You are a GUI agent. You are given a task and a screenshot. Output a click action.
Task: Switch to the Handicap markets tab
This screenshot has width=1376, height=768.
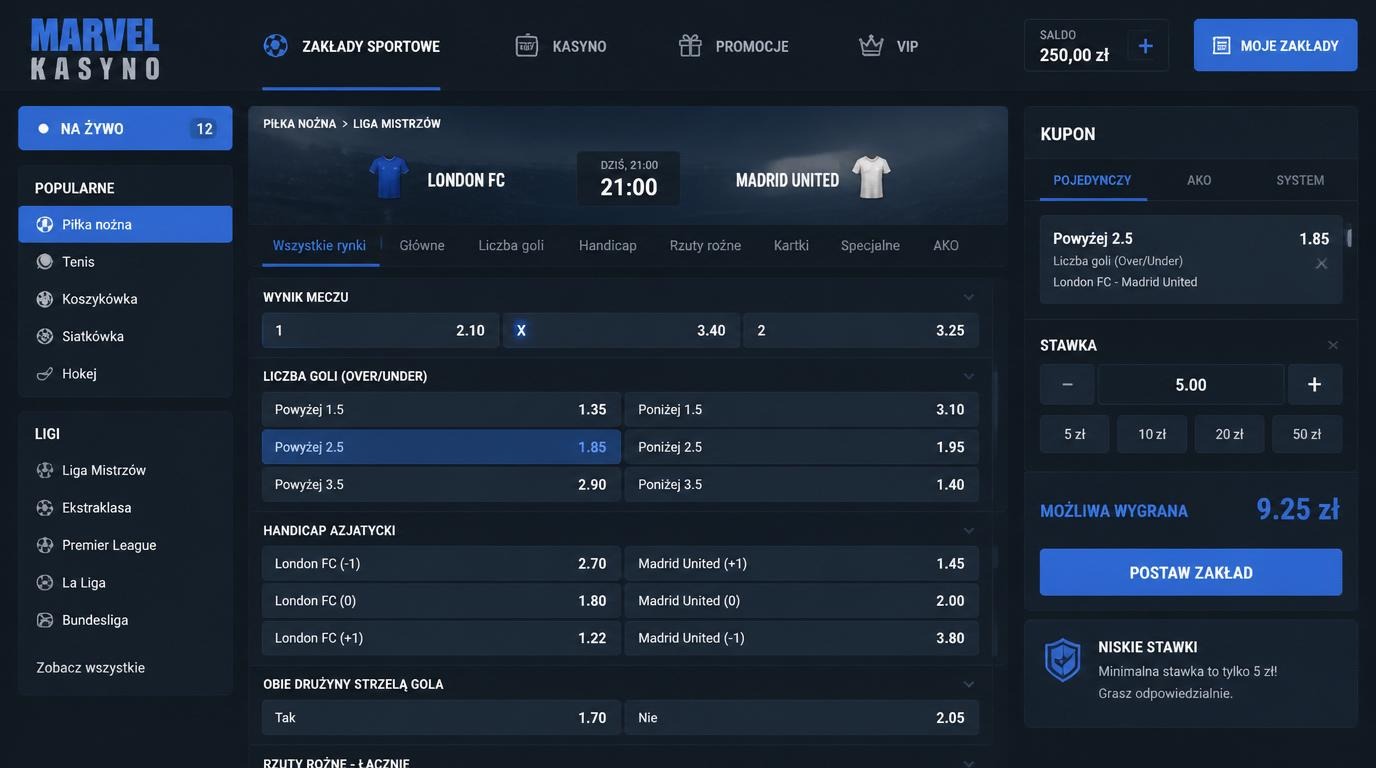click(608, 245)
